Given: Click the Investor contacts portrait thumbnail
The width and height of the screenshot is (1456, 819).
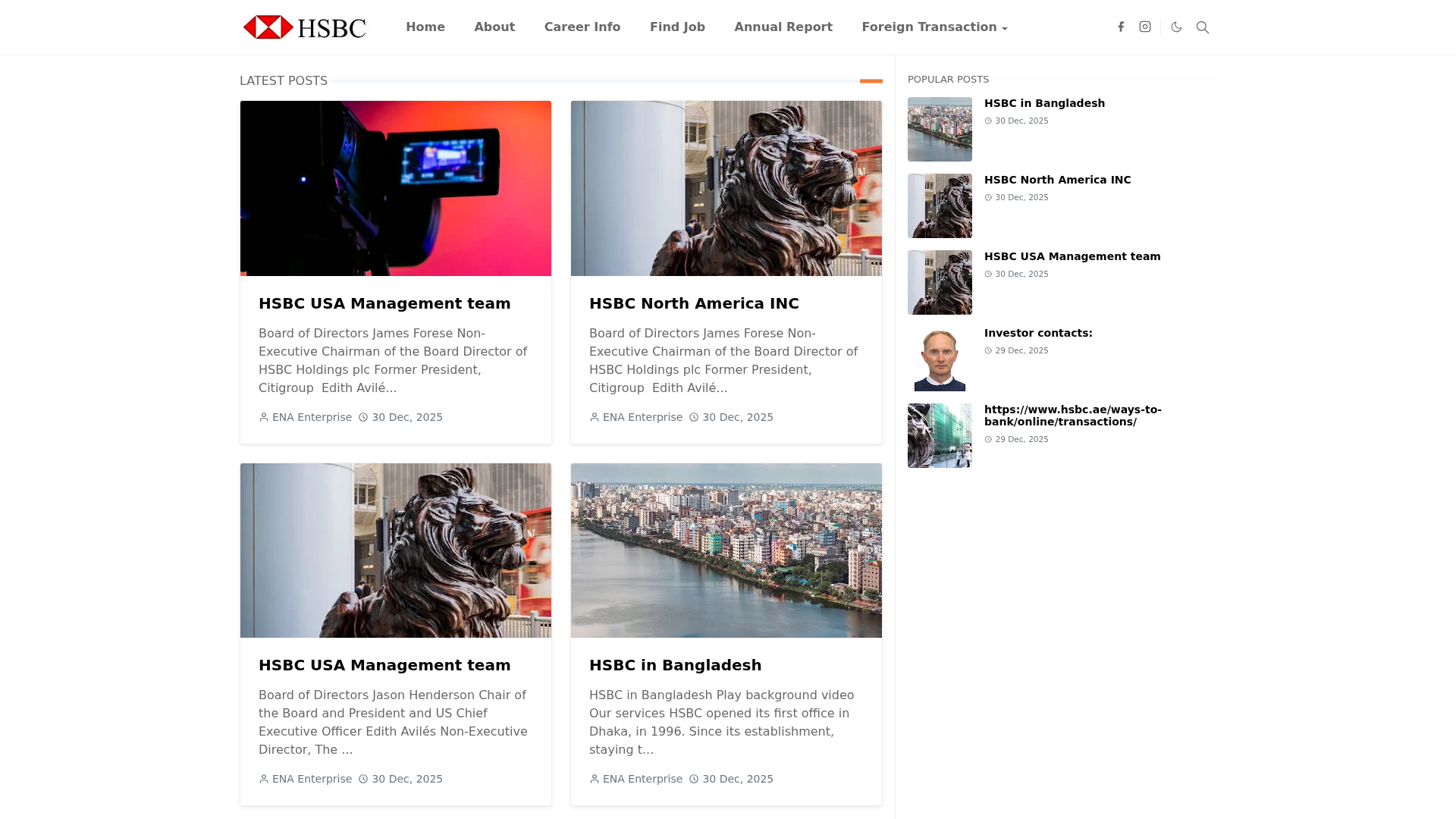Looking at the screenshot, I should click(940, 359).
